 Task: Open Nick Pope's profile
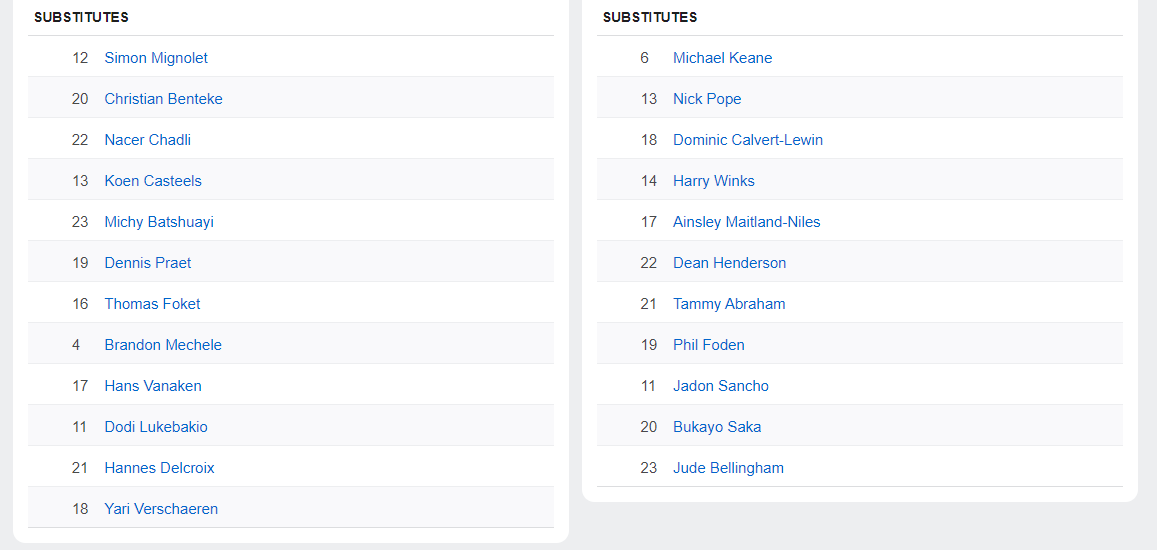707,99
